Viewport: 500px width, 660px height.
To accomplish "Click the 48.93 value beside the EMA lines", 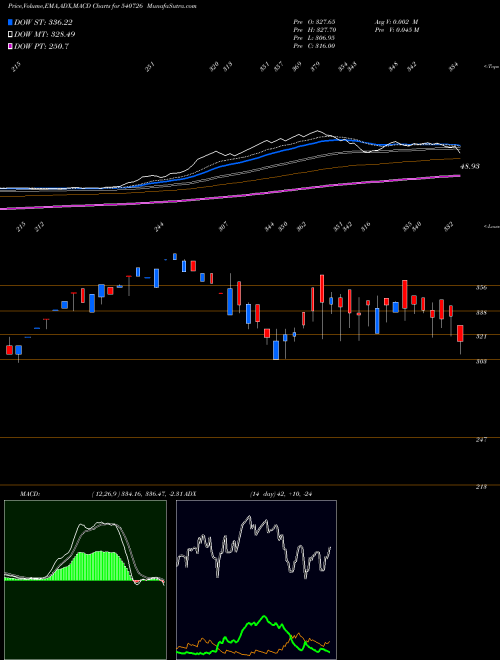I will 470,166.
